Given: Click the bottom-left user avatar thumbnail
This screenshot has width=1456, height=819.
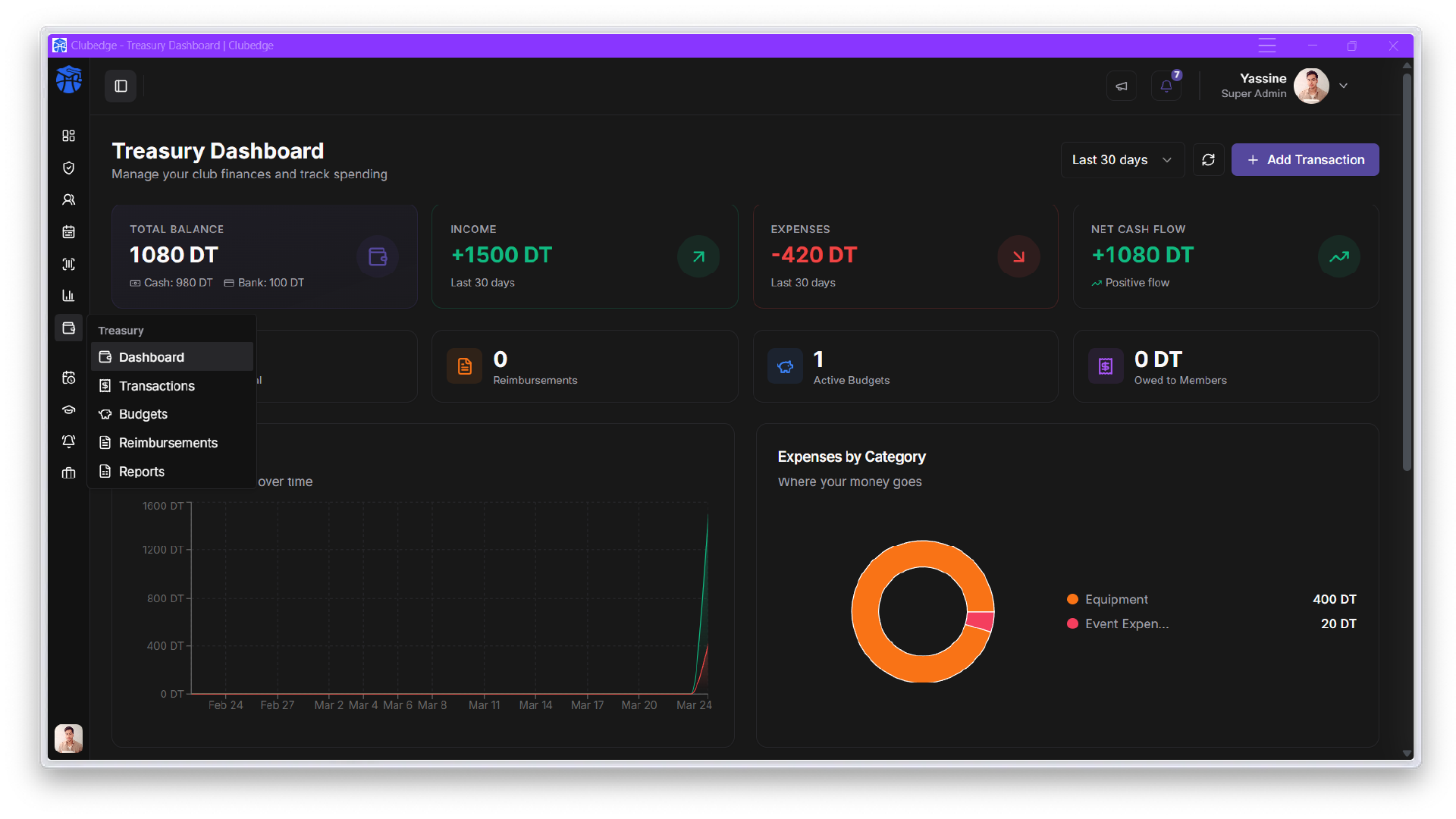Looking at the screenshot, I should click(x=68, y=738).
